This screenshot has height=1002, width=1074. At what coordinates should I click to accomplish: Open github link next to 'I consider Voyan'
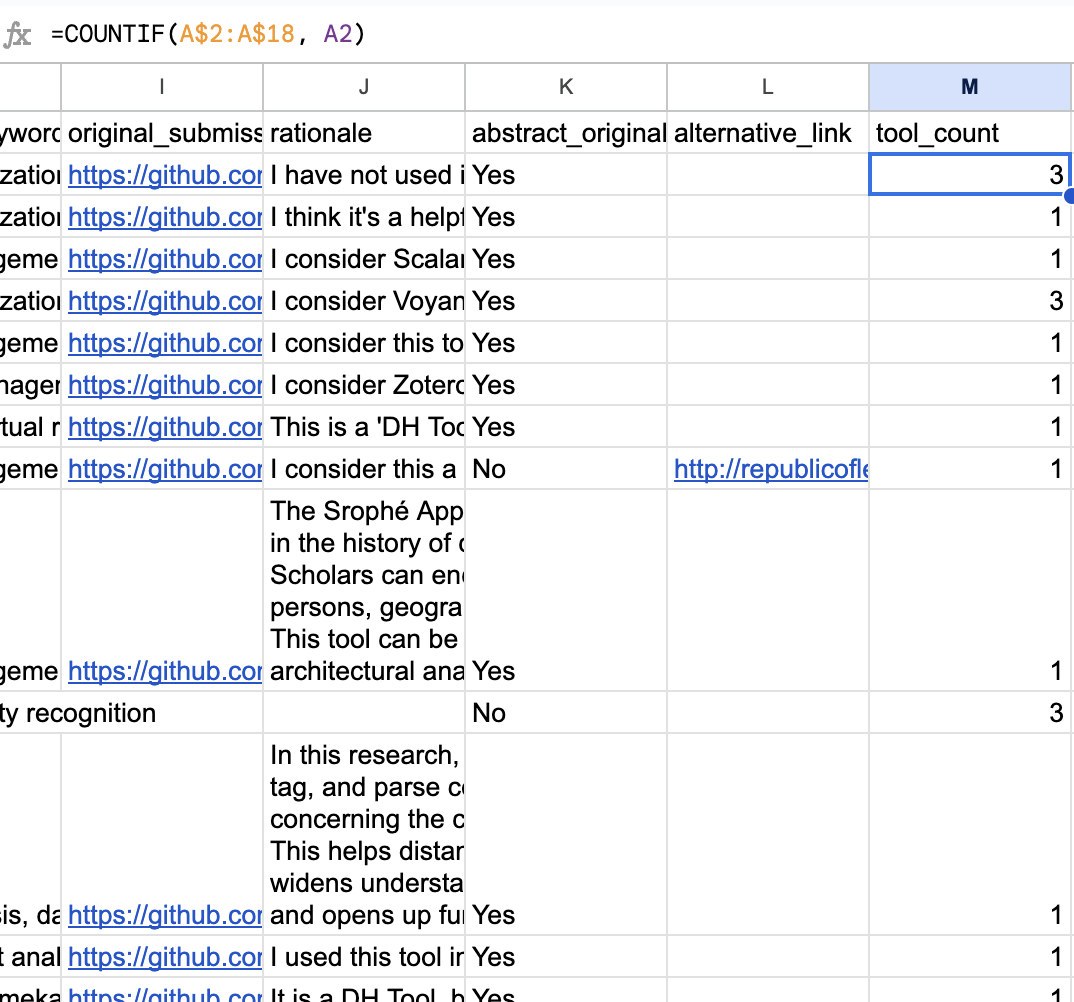coord(164,301)
